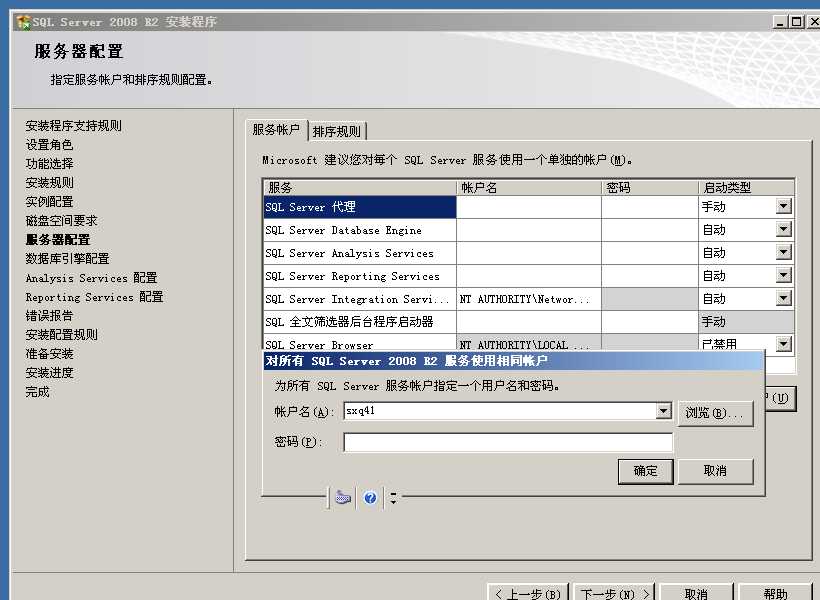Click 实例配置 in the step list
820x600 pixels.
[49, 201]
